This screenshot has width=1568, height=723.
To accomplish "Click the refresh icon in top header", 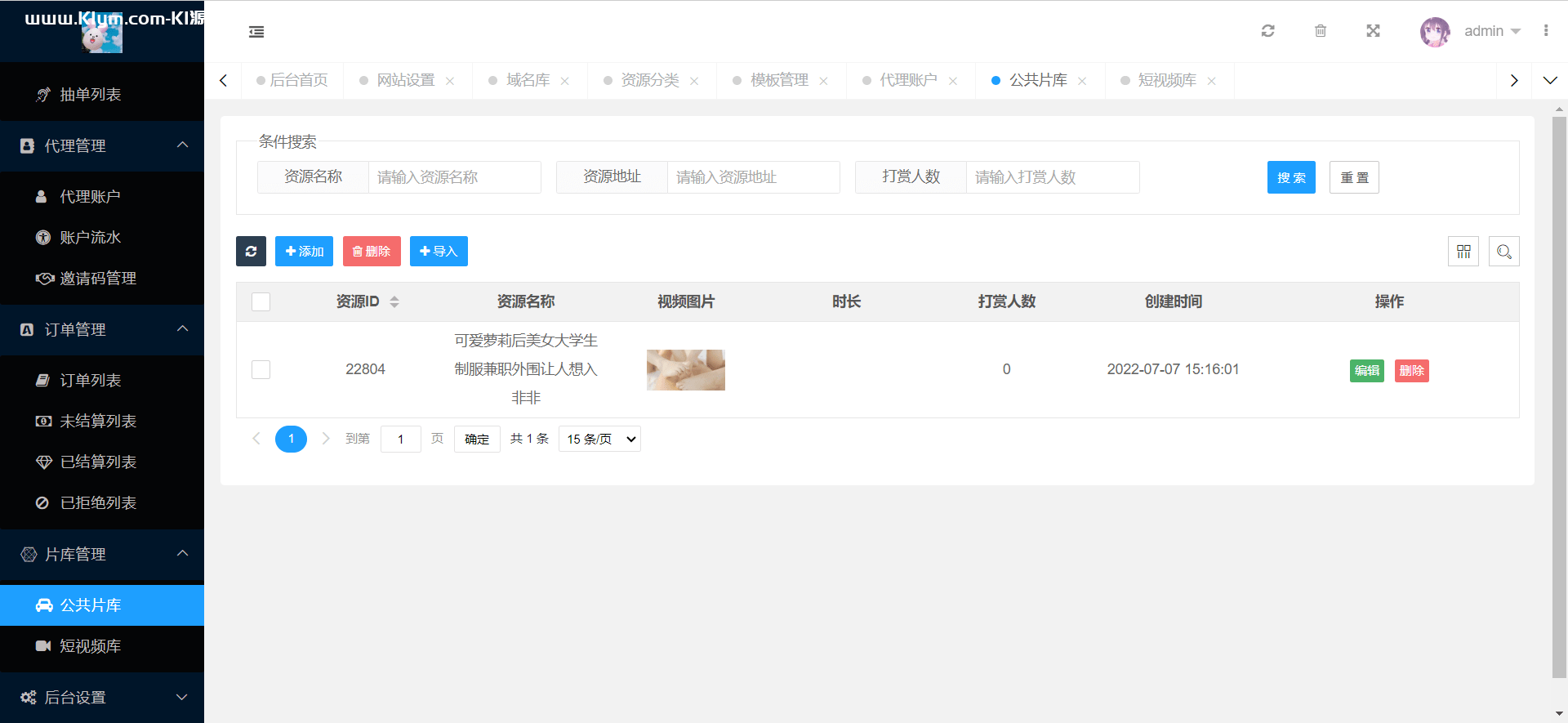I will click(x=1267, y=31).
